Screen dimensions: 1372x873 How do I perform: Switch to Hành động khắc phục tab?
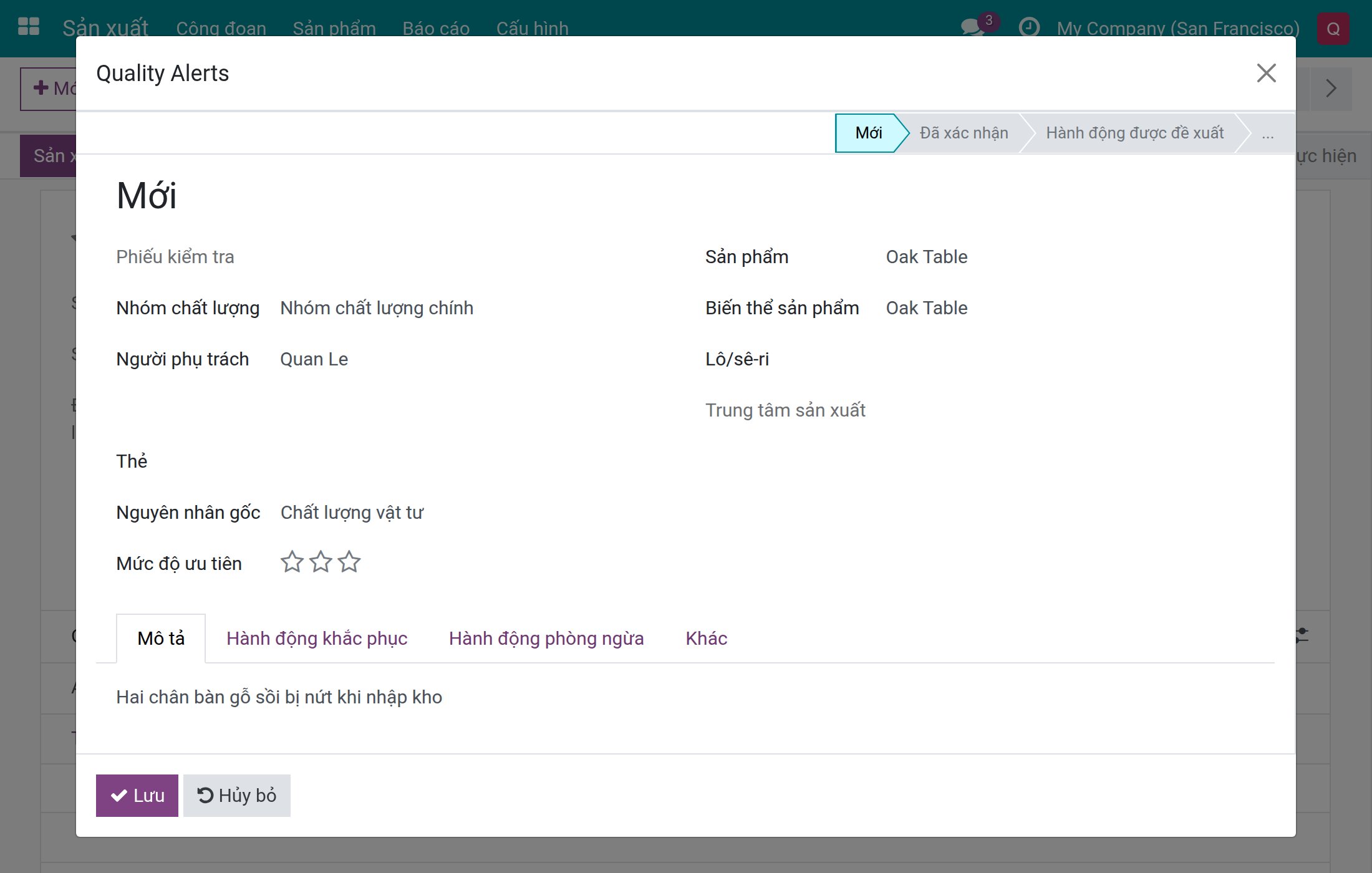[317, 639]
